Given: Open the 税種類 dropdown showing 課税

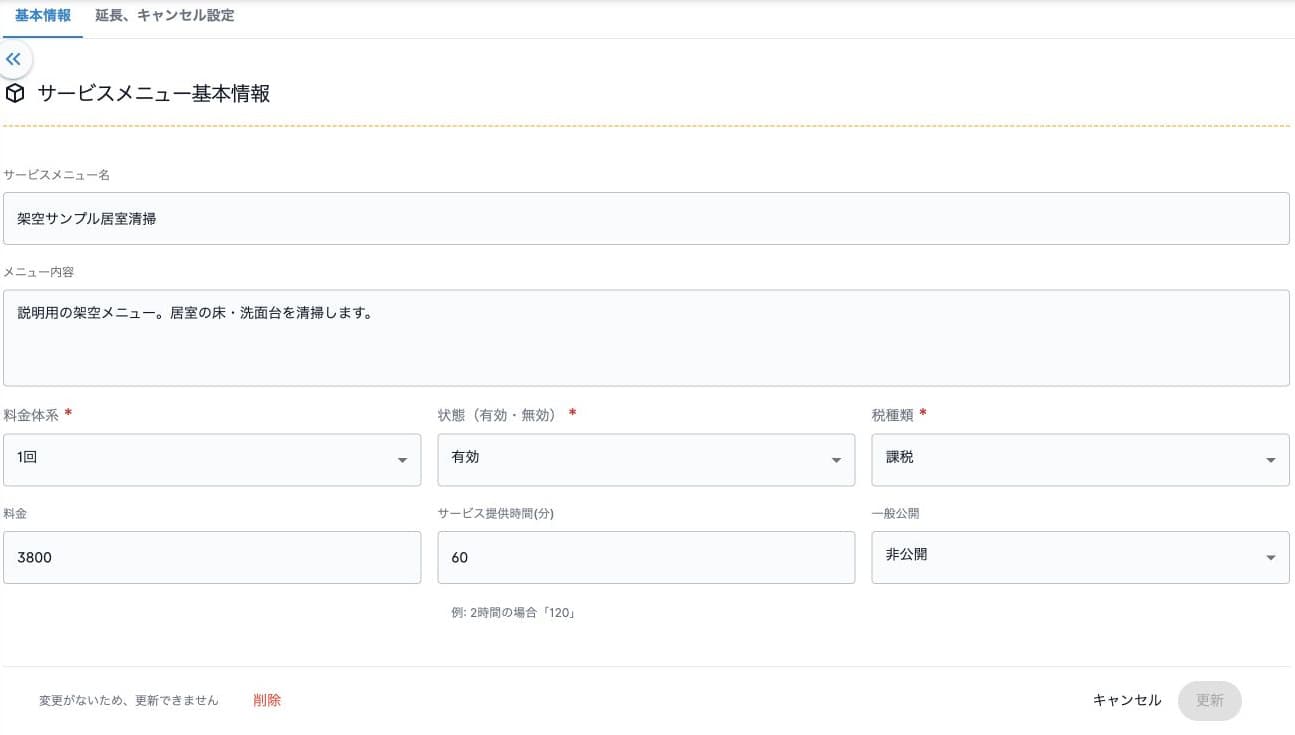Looking at the screenshot, I should 1081,460.
